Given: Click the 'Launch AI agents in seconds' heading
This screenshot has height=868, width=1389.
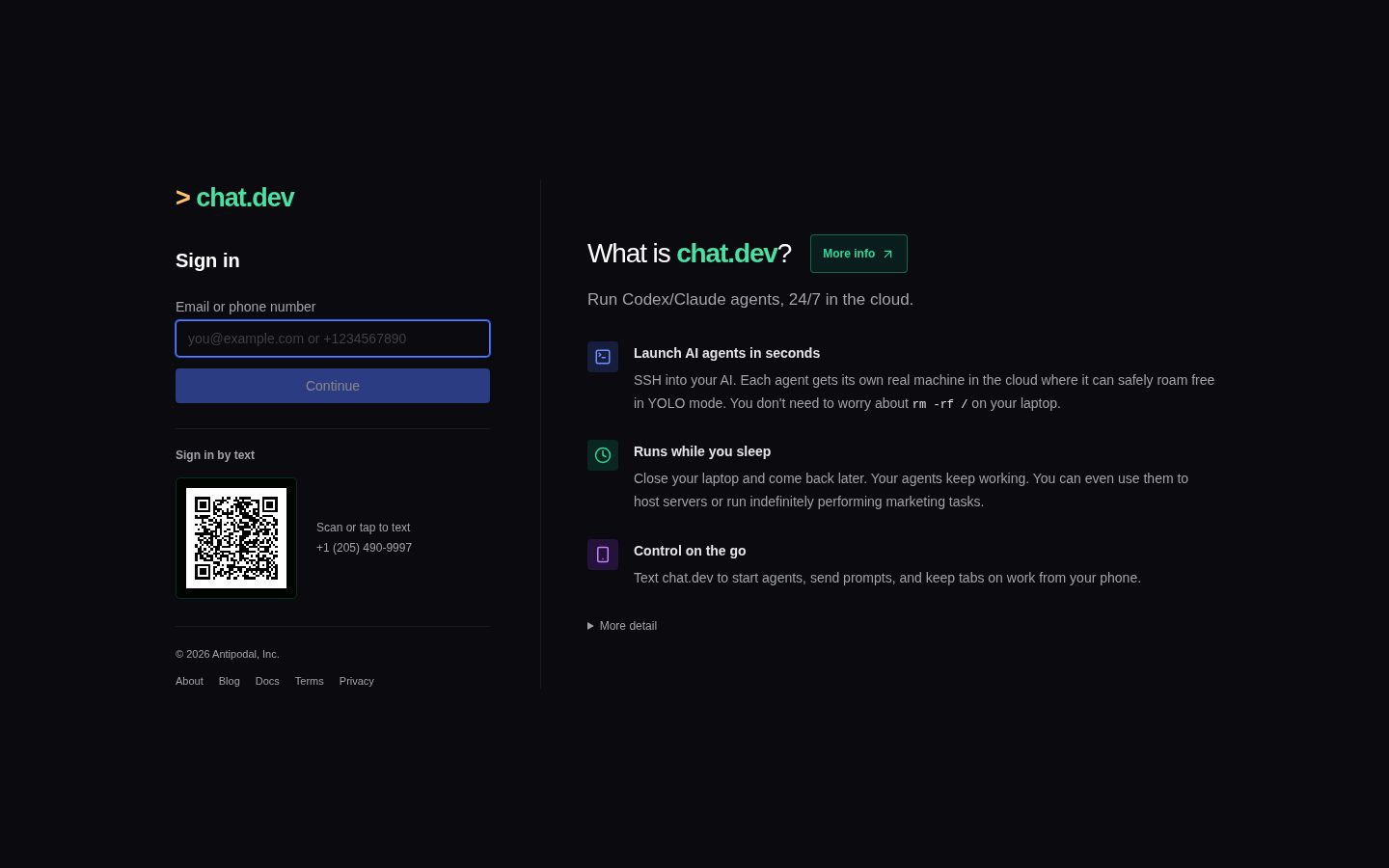Looking at the screenshot, I should pos(726,353).
